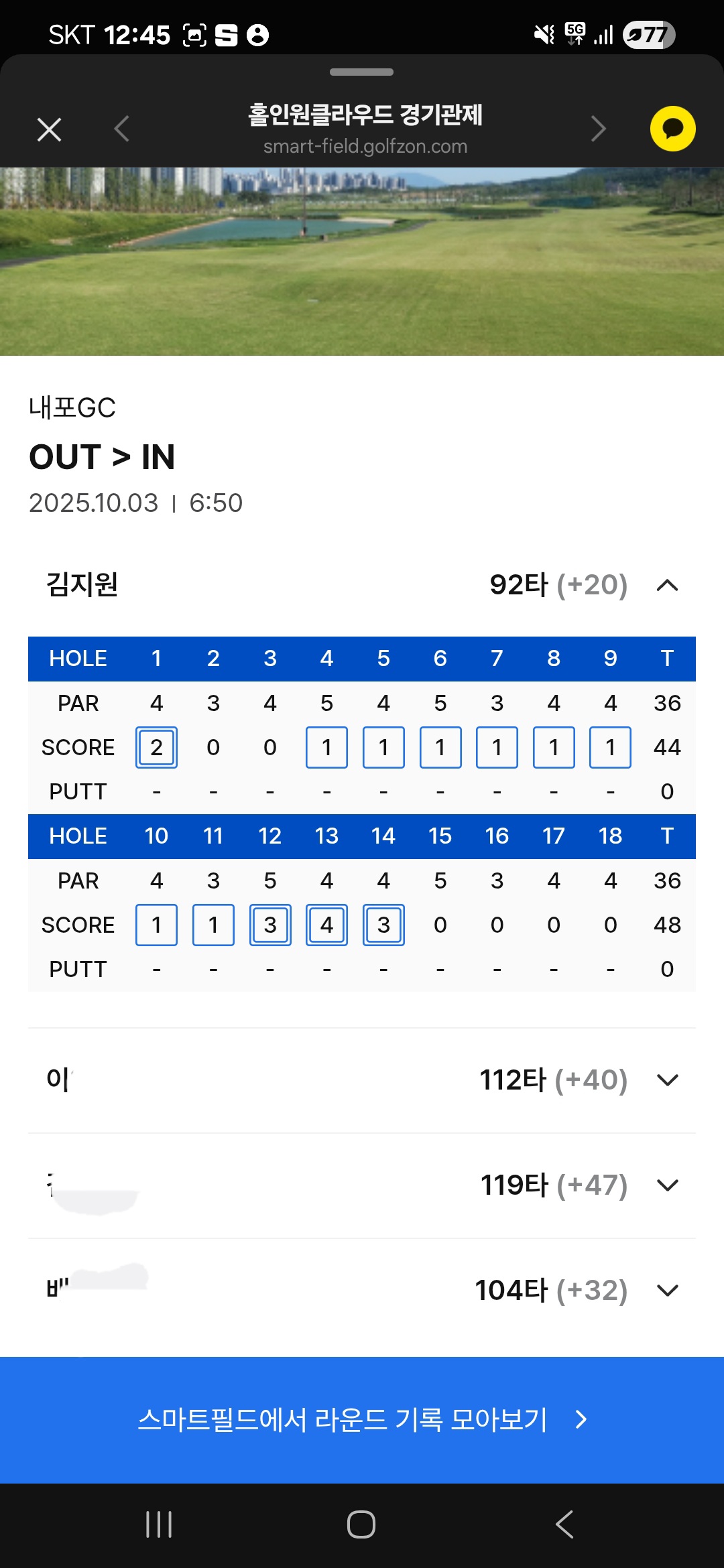
Task: Expand the 112타 (+40) player scorecard
Action: 667,1080
